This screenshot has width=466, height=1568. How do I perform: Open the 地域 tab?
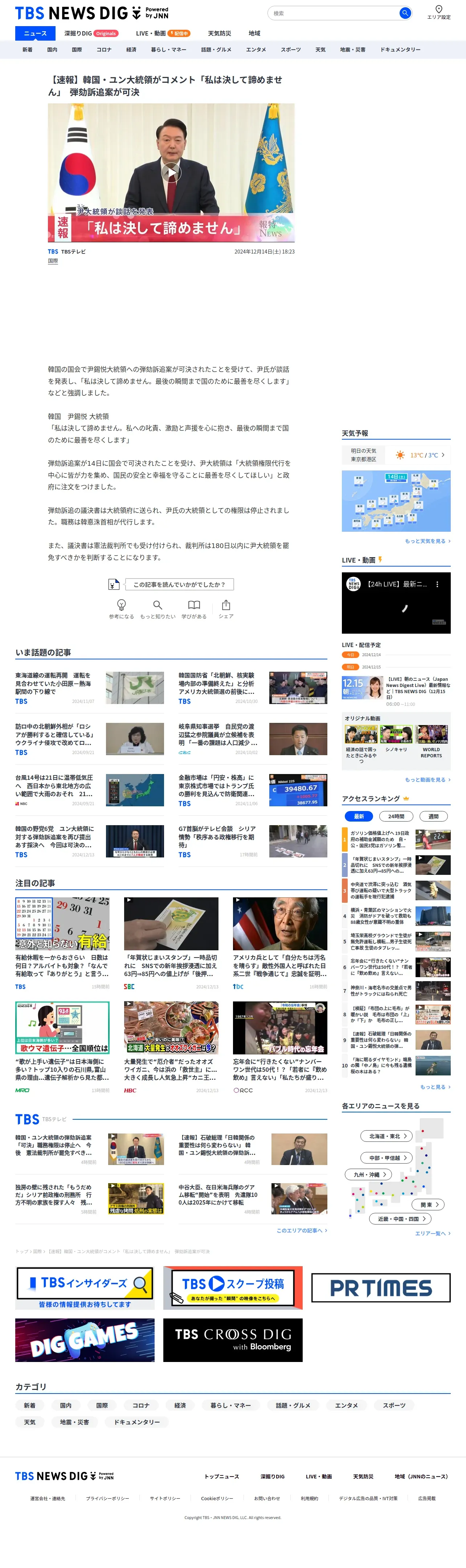click(254, 33)
